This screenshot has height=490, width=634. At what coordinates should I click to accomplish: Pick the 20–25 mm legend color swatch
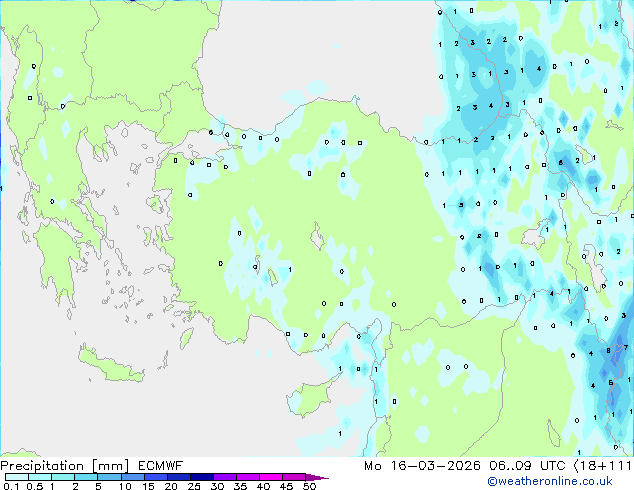pyautogui.click(x=178, y=477)
